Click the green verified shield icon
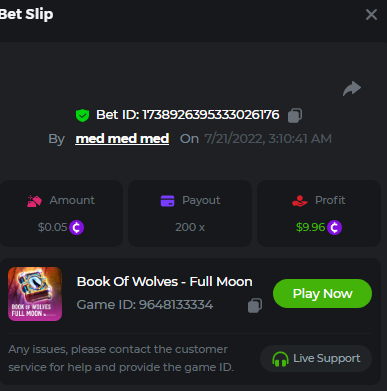 click(82, 115)
